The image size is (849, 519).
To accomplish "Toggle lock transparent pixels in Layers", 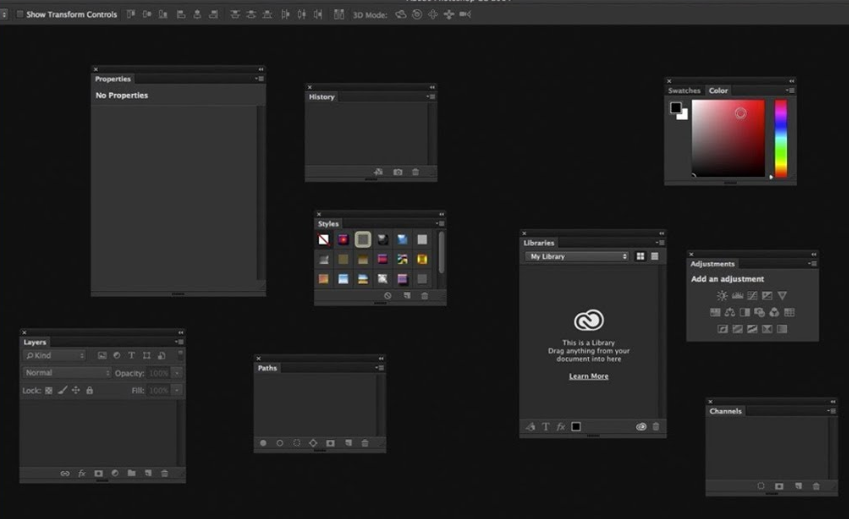I will tap(49, 390).
